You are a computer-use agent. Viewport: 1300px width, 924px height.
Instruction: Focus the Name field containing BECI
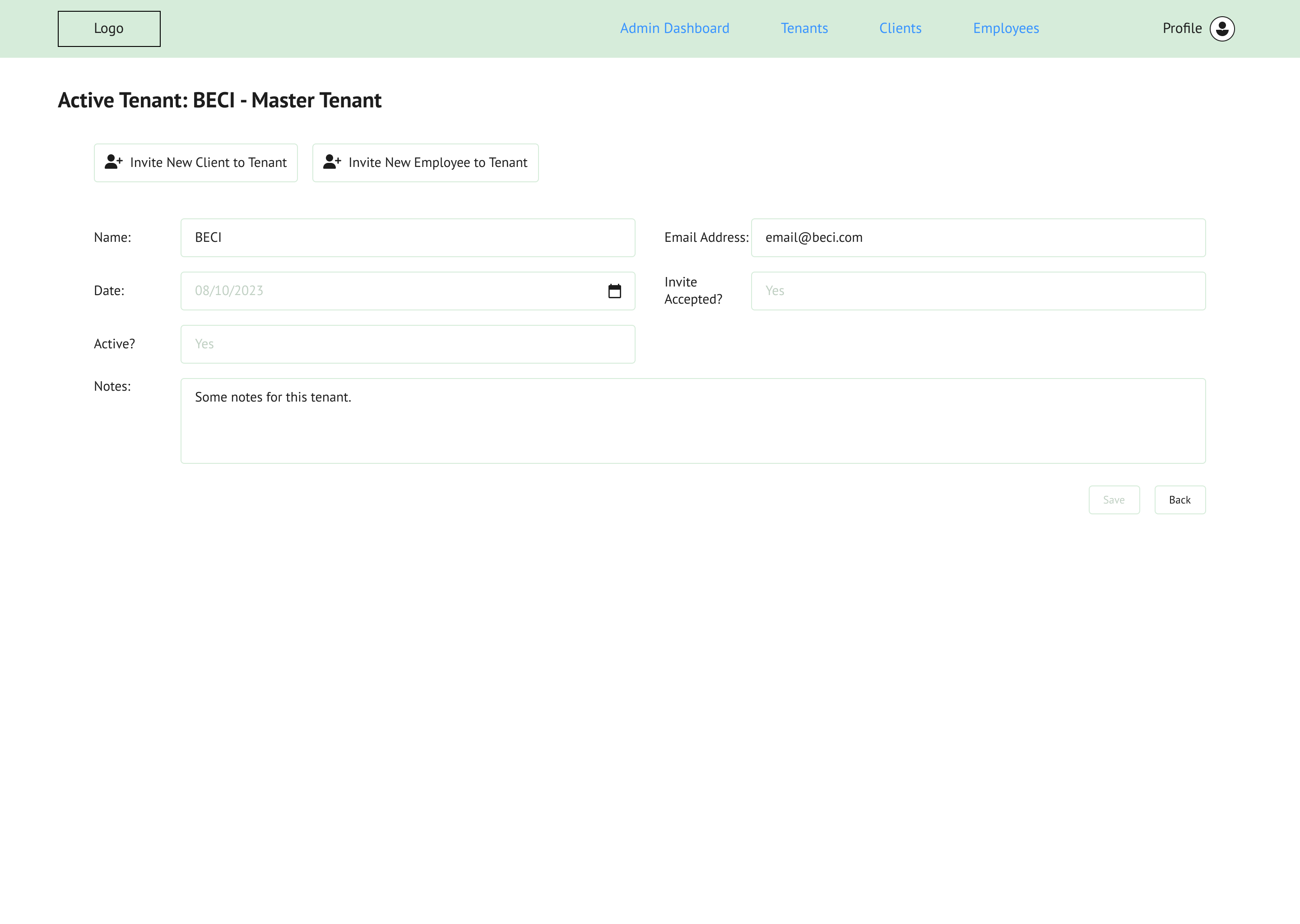click(x=408, y=238)
